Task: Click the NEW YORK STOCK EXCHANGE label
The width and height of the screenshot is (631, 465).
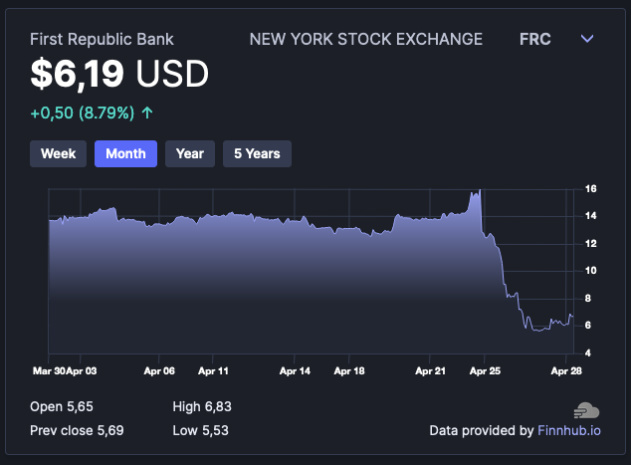Action: pos(365,39)
